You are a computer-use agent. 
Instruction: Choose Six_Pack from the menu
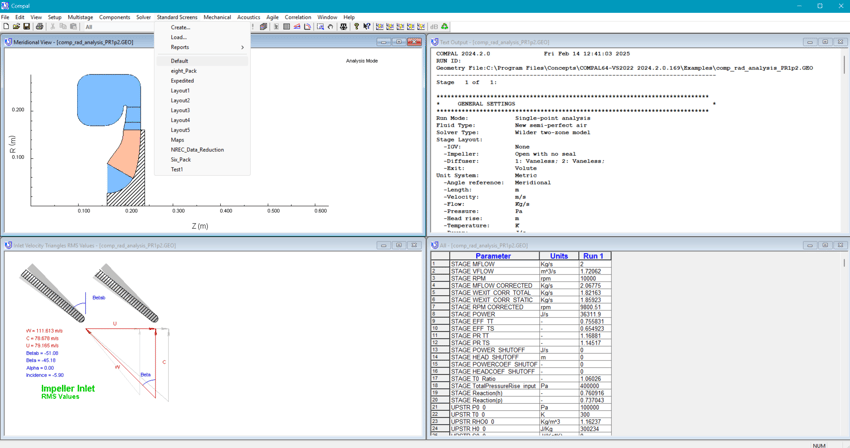pos(180,160)
